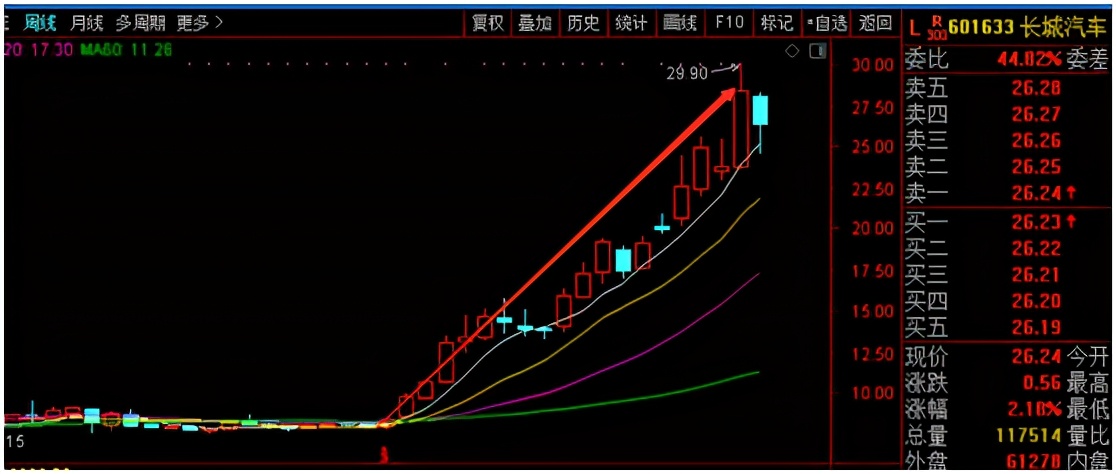Image resolution: width=1116 pixels, height=474 pixels.
Task: Select the 卖四 price 26.27
Action: pos(1037,114)
